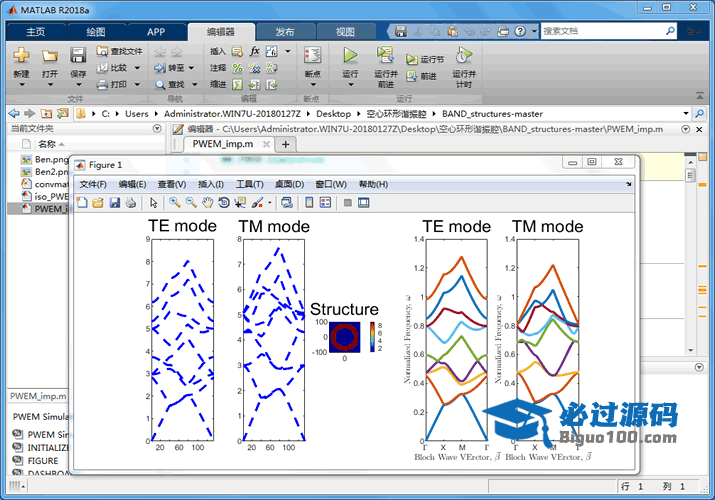Open the 插入(I) menu in Figure 1
The height and width of the screenshot is (500, 715).
click(211, 184)
